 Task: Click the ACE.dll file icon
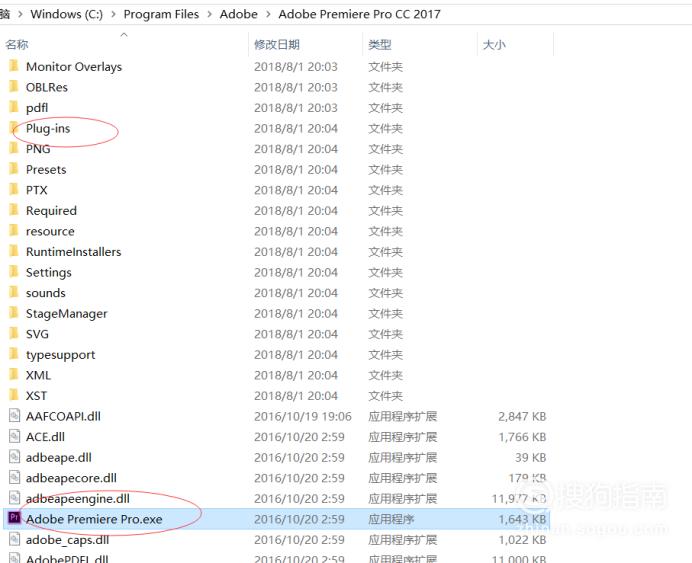coord(15,436)
